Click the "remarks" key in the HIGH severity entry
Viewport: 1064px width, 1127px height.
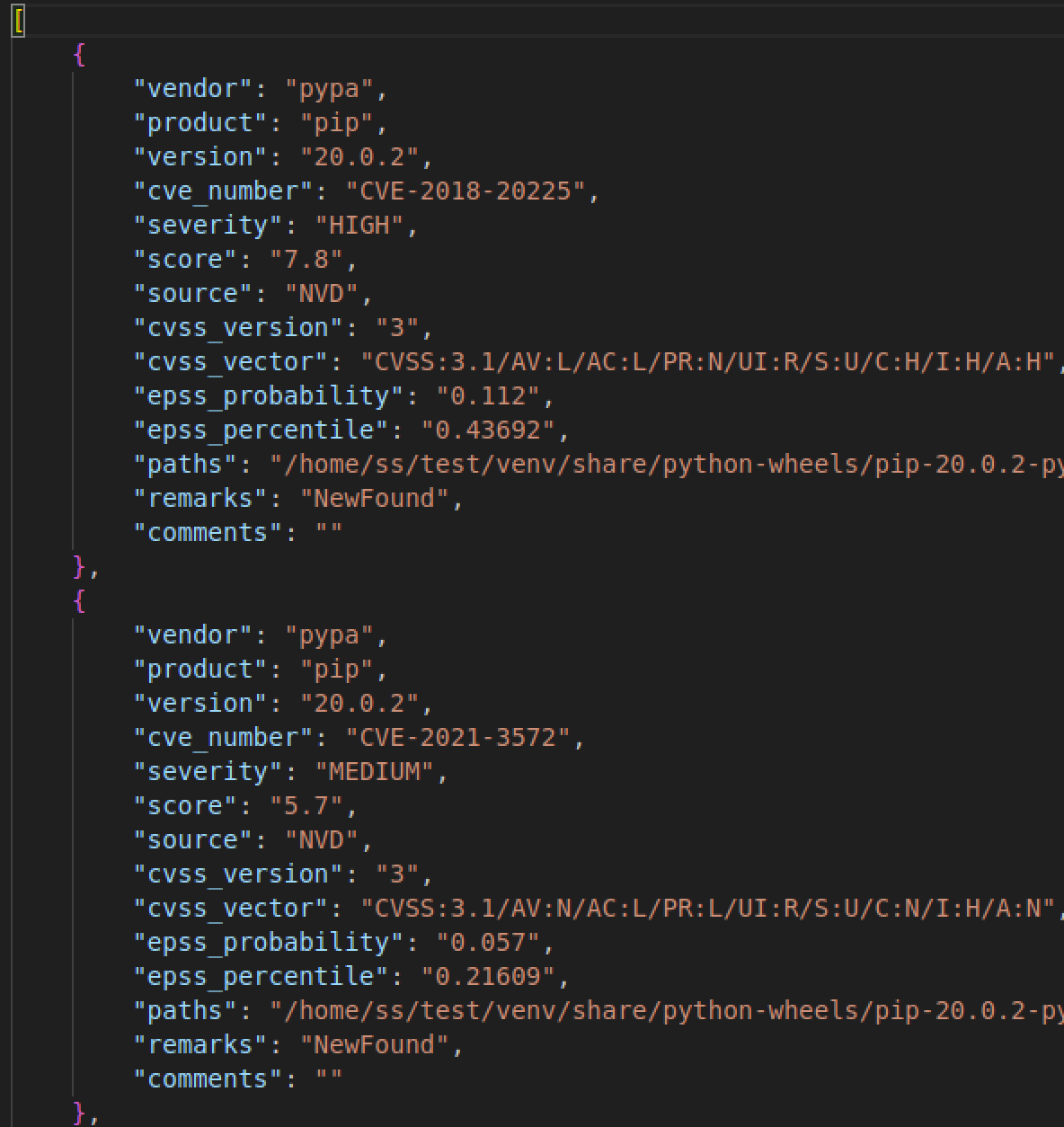tap(201, 499)
